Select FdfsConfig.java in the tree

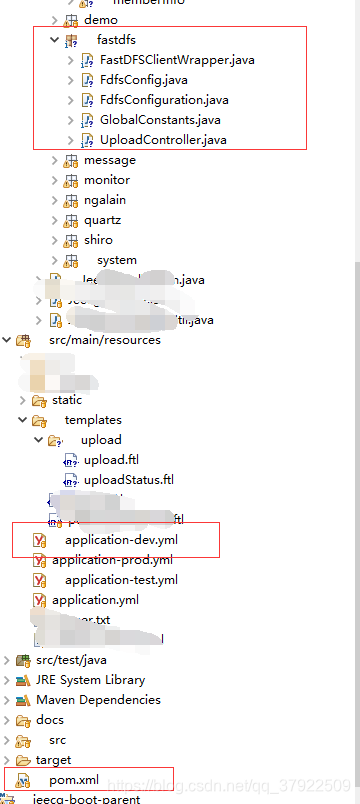pyautogui.click(x=144, y=81)
